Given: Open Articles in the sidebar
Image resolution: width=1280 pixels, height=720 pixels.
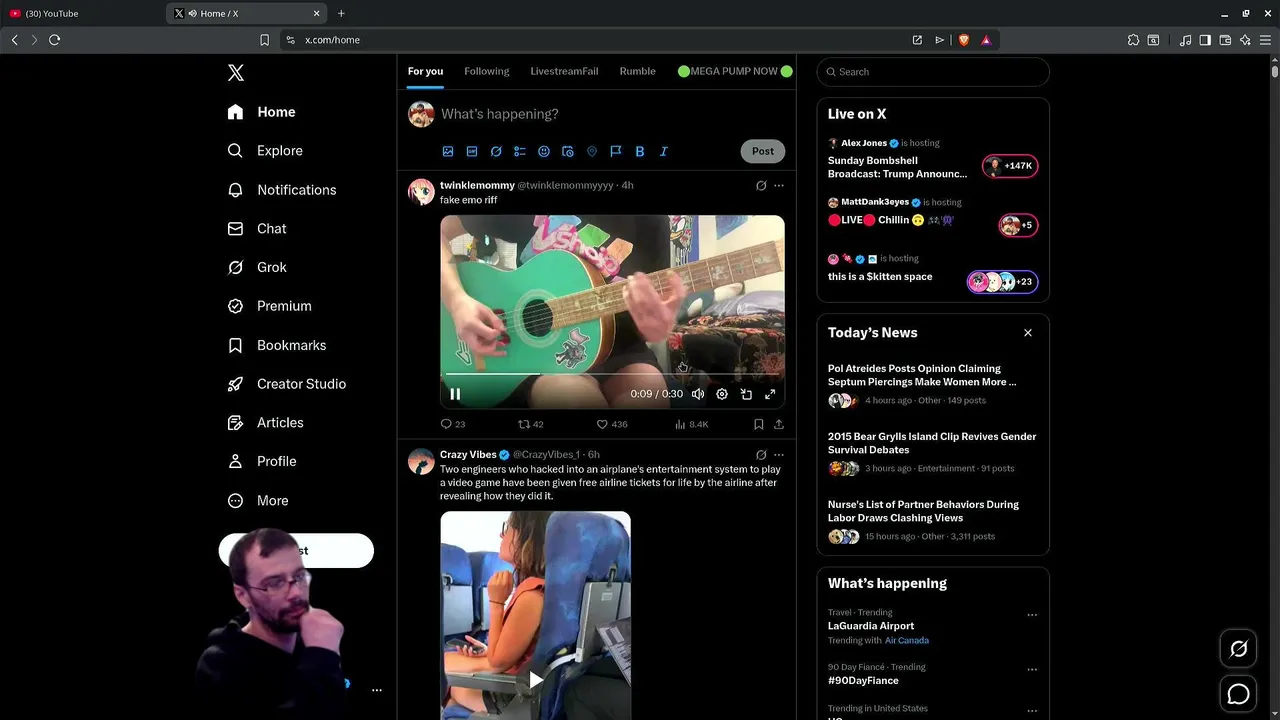Looking at the screenshot, I should 265,423.
